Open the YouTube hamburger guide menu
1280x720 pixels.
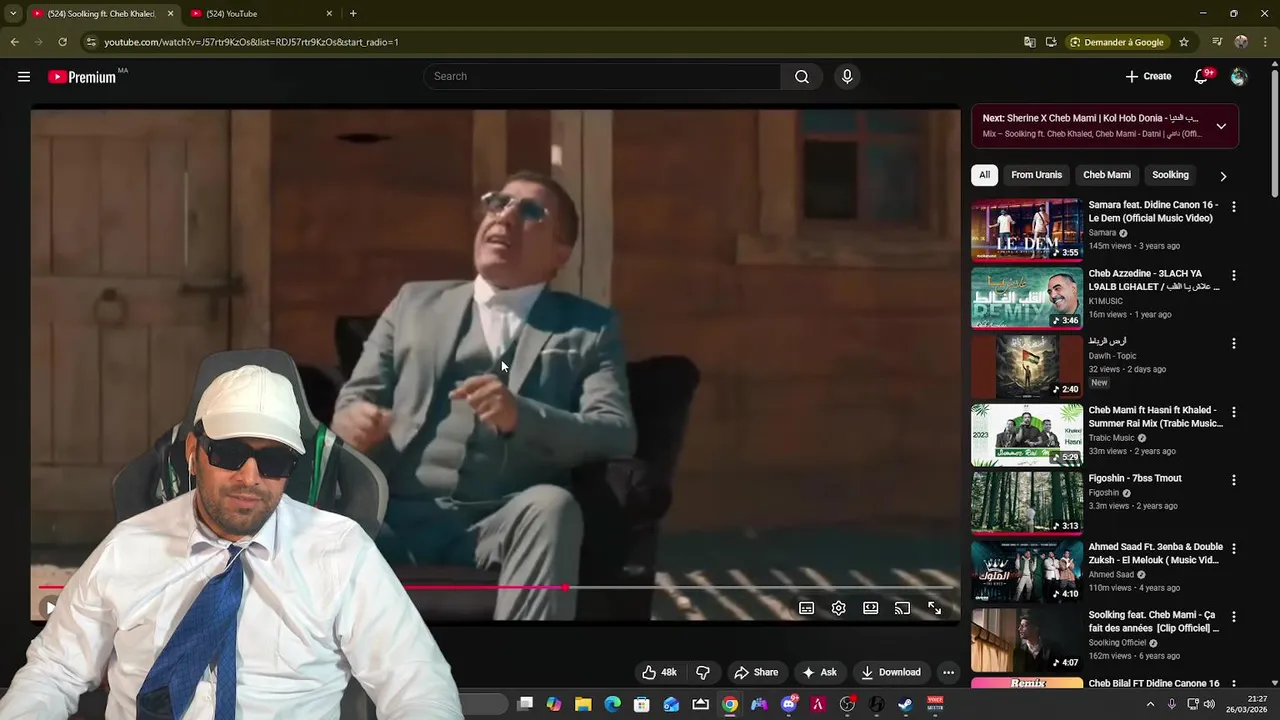pyautogui.click(x=24, y=76)
